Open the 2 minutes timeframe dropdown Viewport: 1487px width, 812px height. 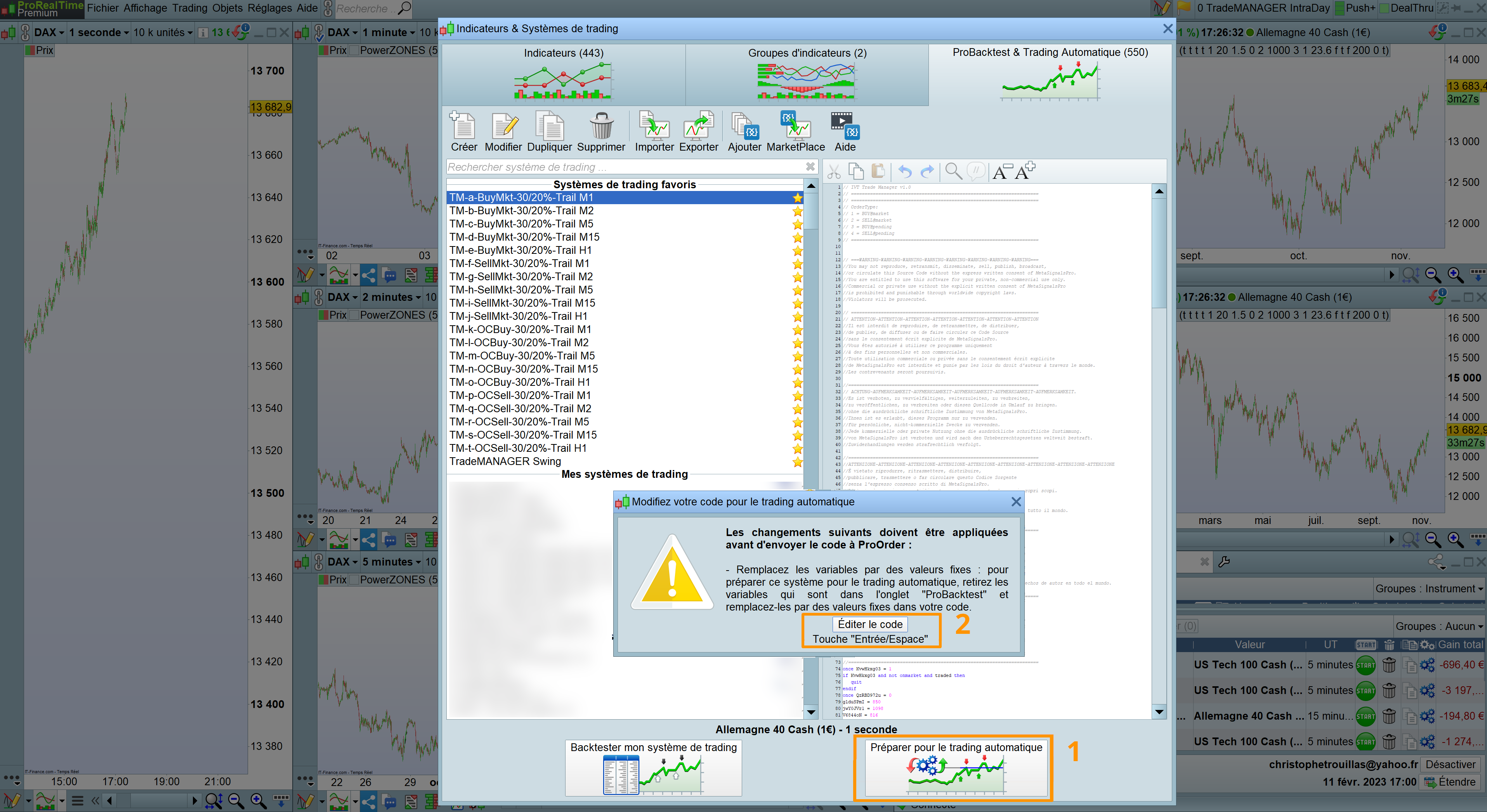tap(391, 297)
